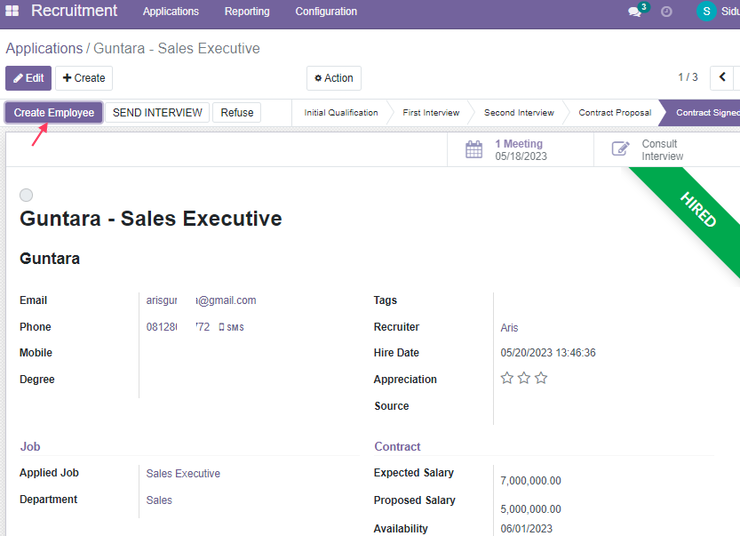Image resolution: width=740 pixels, height=536 pixels.
Task: Click the Create Employee button
Action: point(54,113)
